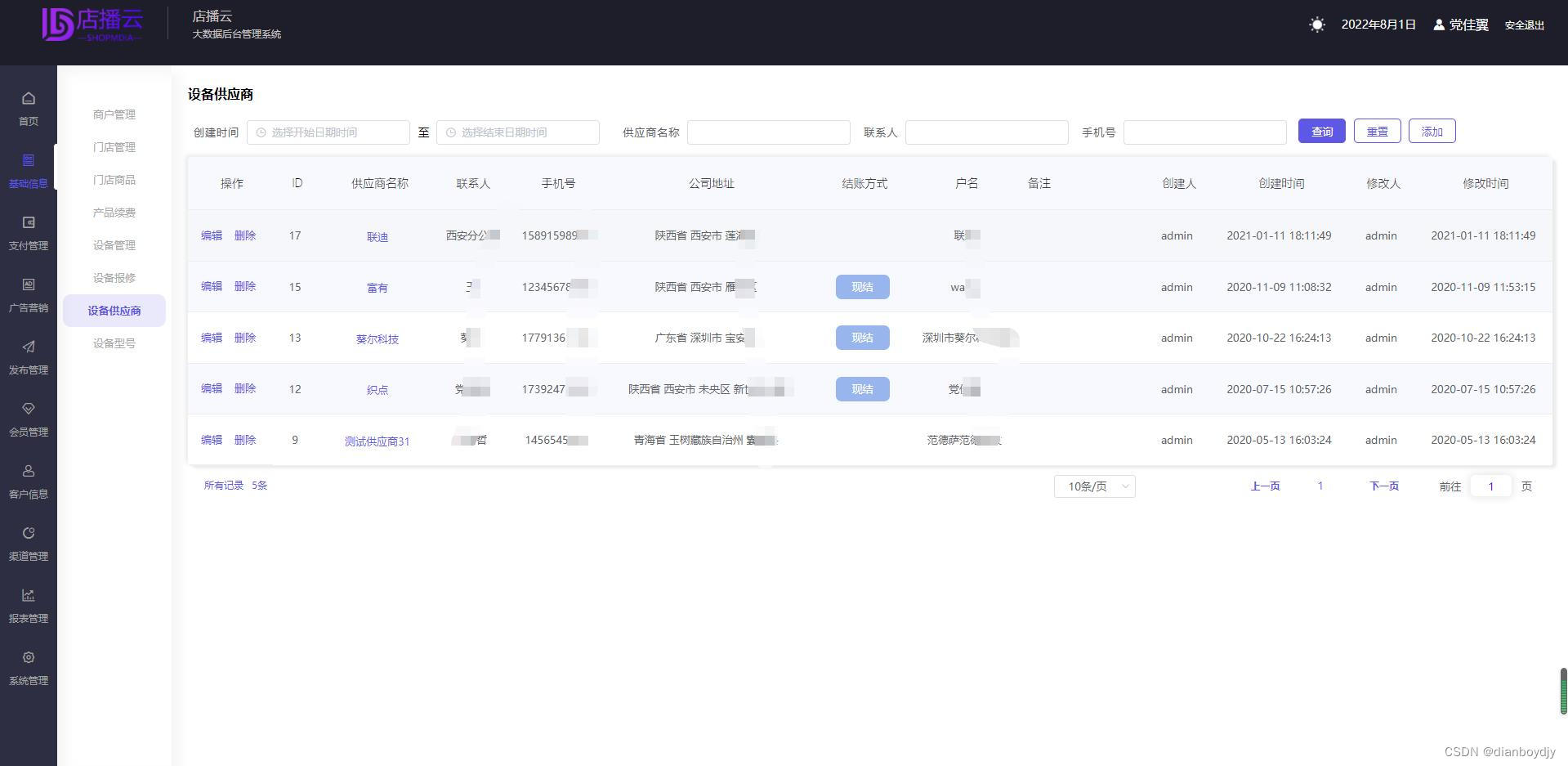
Task: Click the 客户信息 customer info icon
Action: tap(28, 471)
